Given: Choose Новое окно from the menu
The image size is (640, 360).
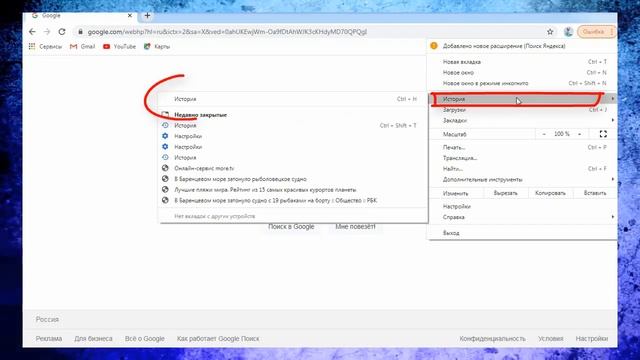Looking at the screenshot, I should pyautogui.click(x=522, y=73).
